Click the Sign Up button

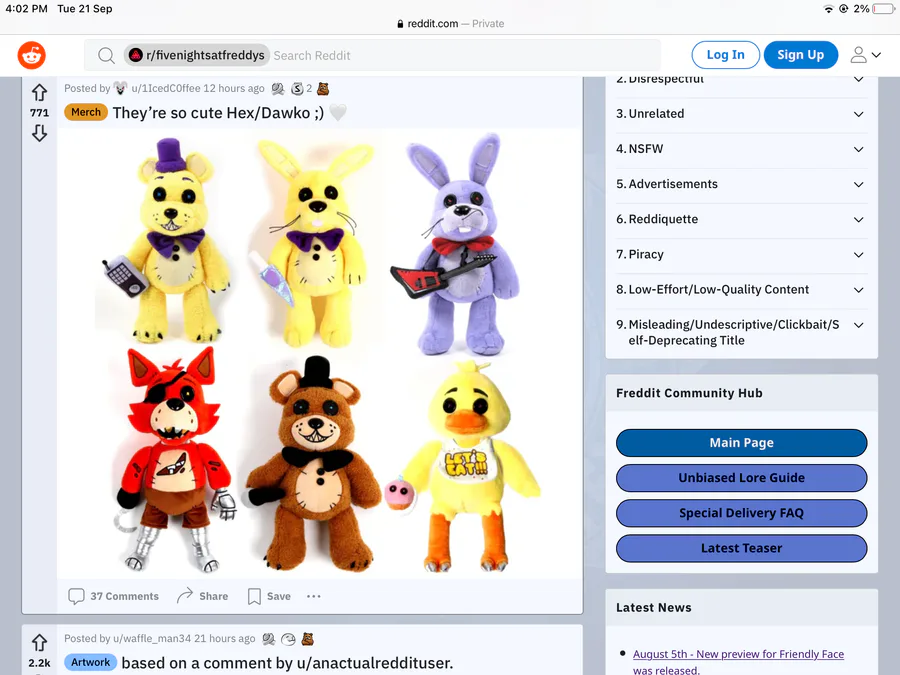[801, 55]
